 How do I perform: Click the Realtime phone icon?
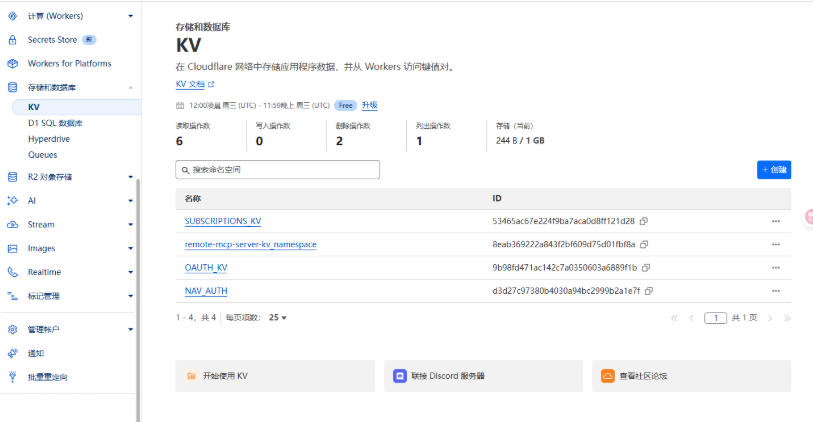12,272
